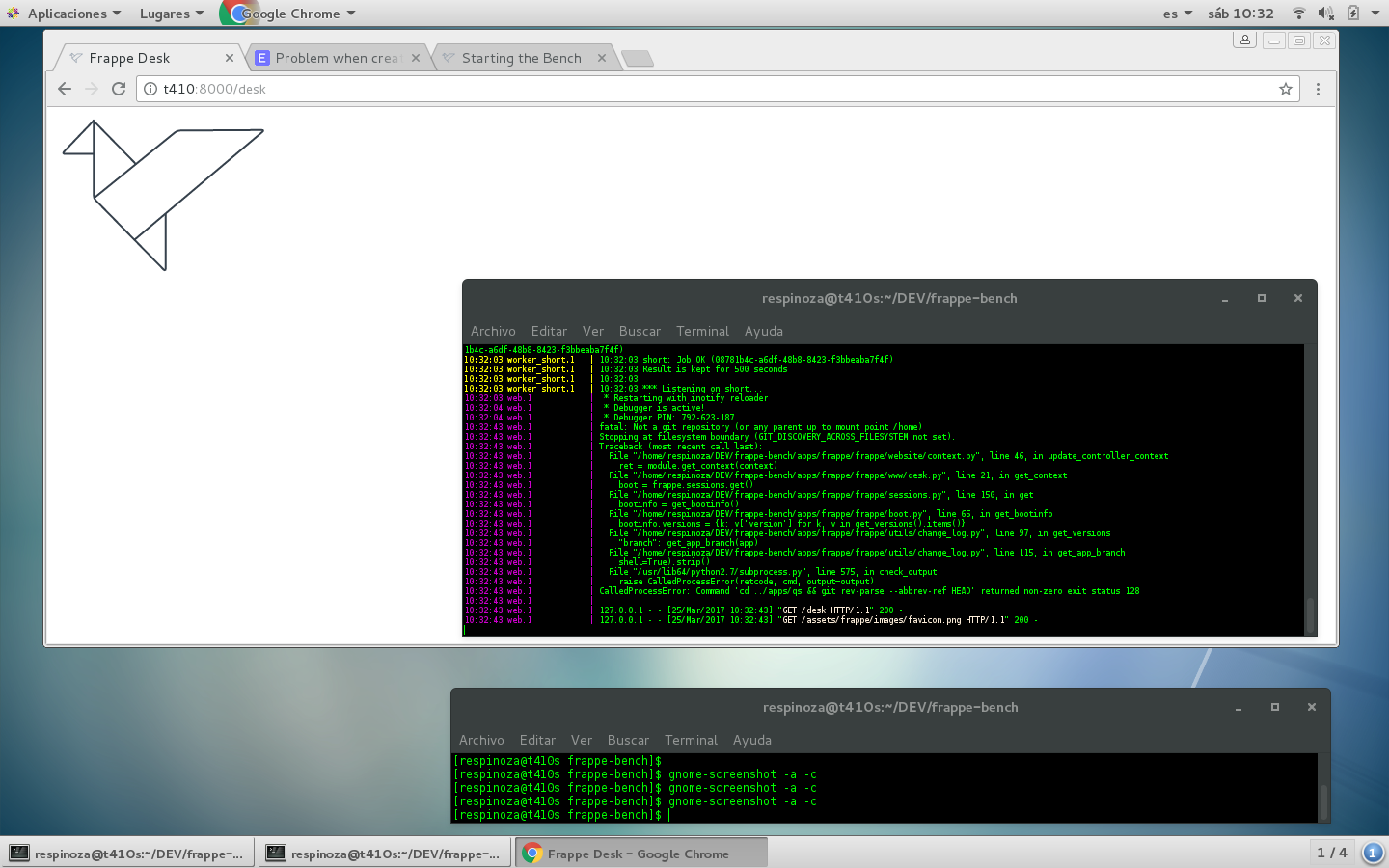Screen dimensions: 1389x868
Task: Open the Lugares menu in top panel
Action: point(172,14)
